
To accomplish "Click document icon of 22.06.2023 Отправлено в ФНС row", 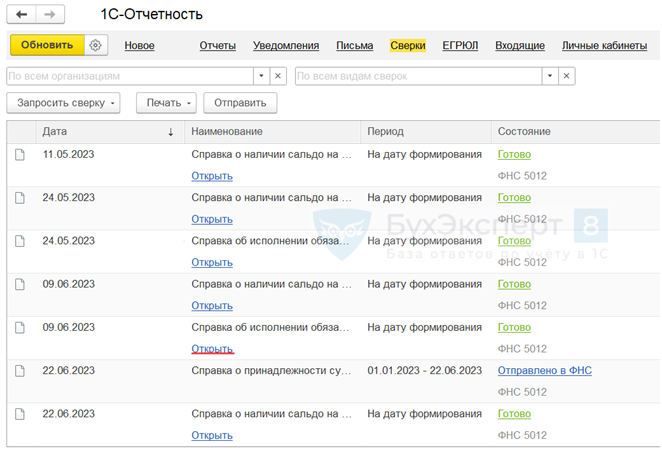I will click(20, 371).
